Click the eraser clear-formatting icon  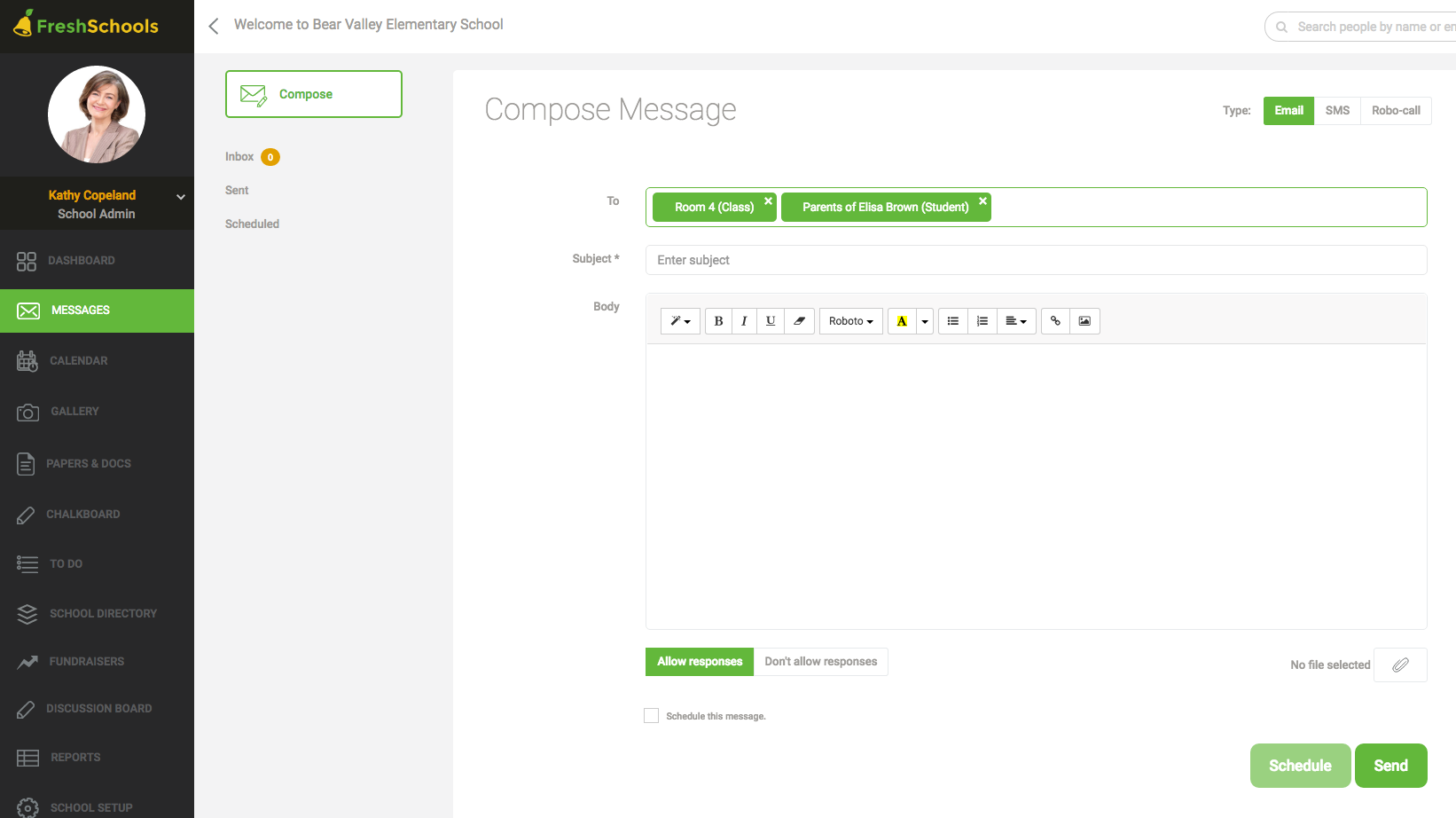[799, 321]
